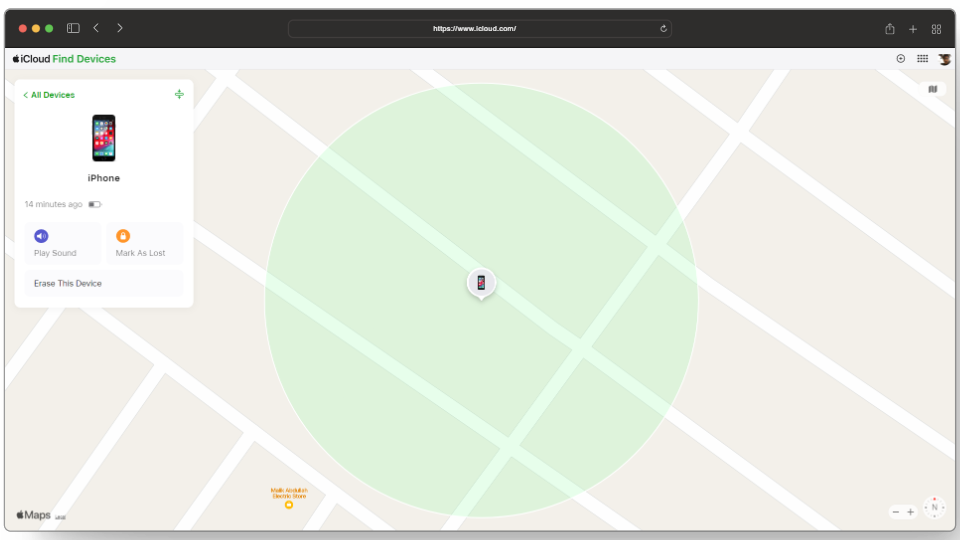
Task: Click the Safari sidebar toggle icon
Action: pyautogui.click(x=73, y=28)
